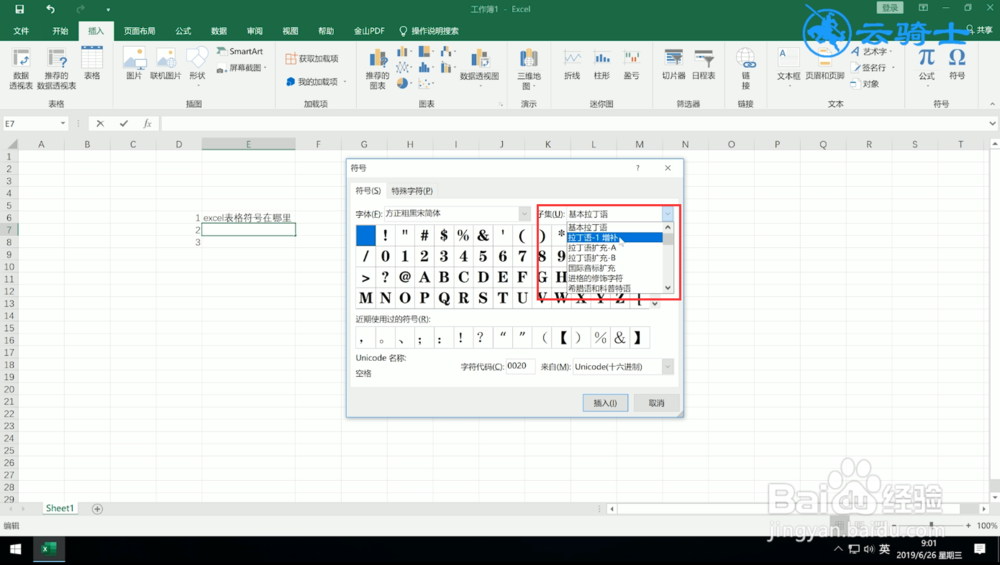Choose subset 国际音标扩充
Image resolution: width=1000 pixels, height=565 pixels.
(x=615, y=268)
